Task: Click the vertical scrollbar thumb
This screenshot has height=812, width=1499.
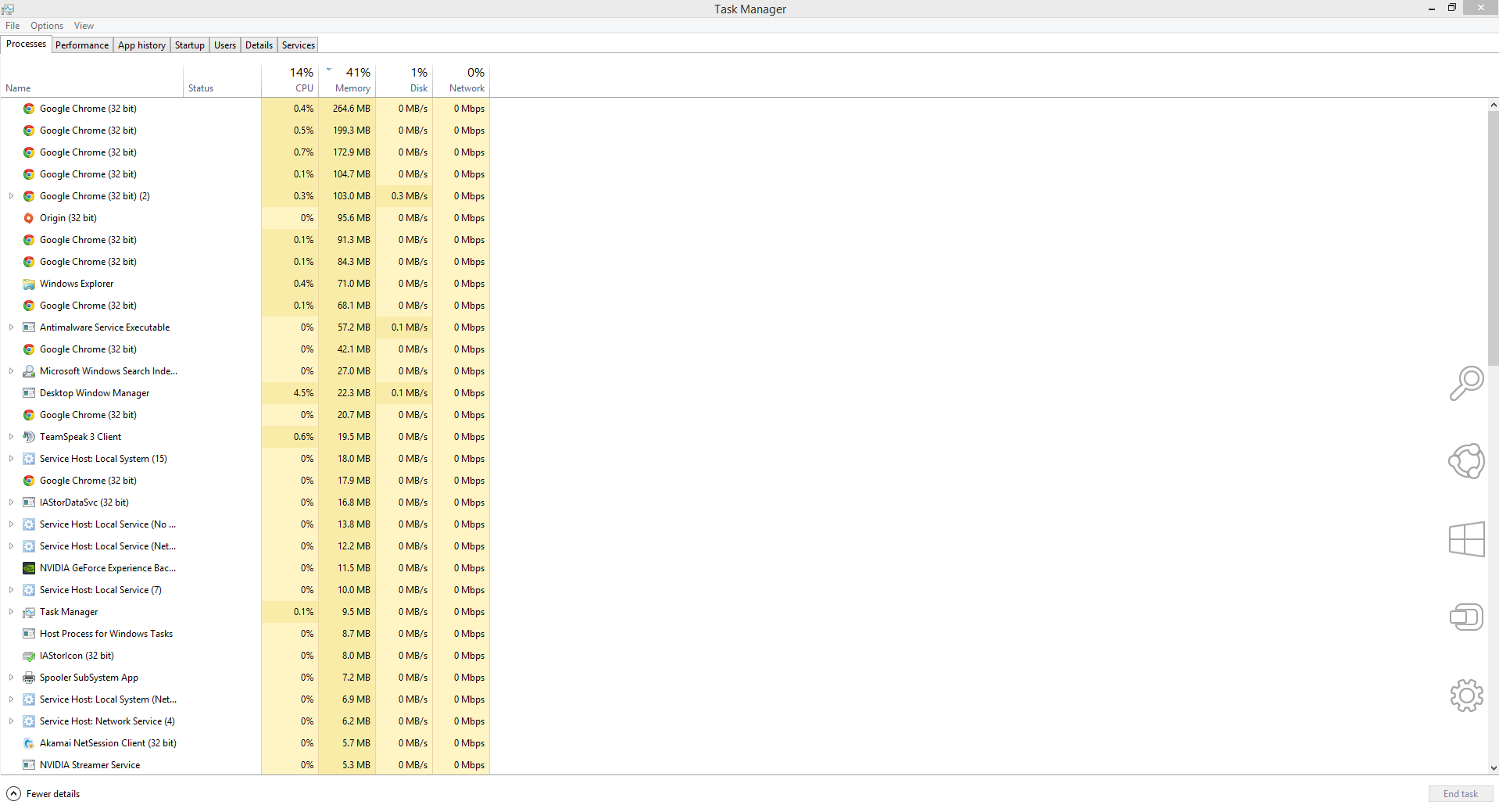Action: coord(1494,238)
